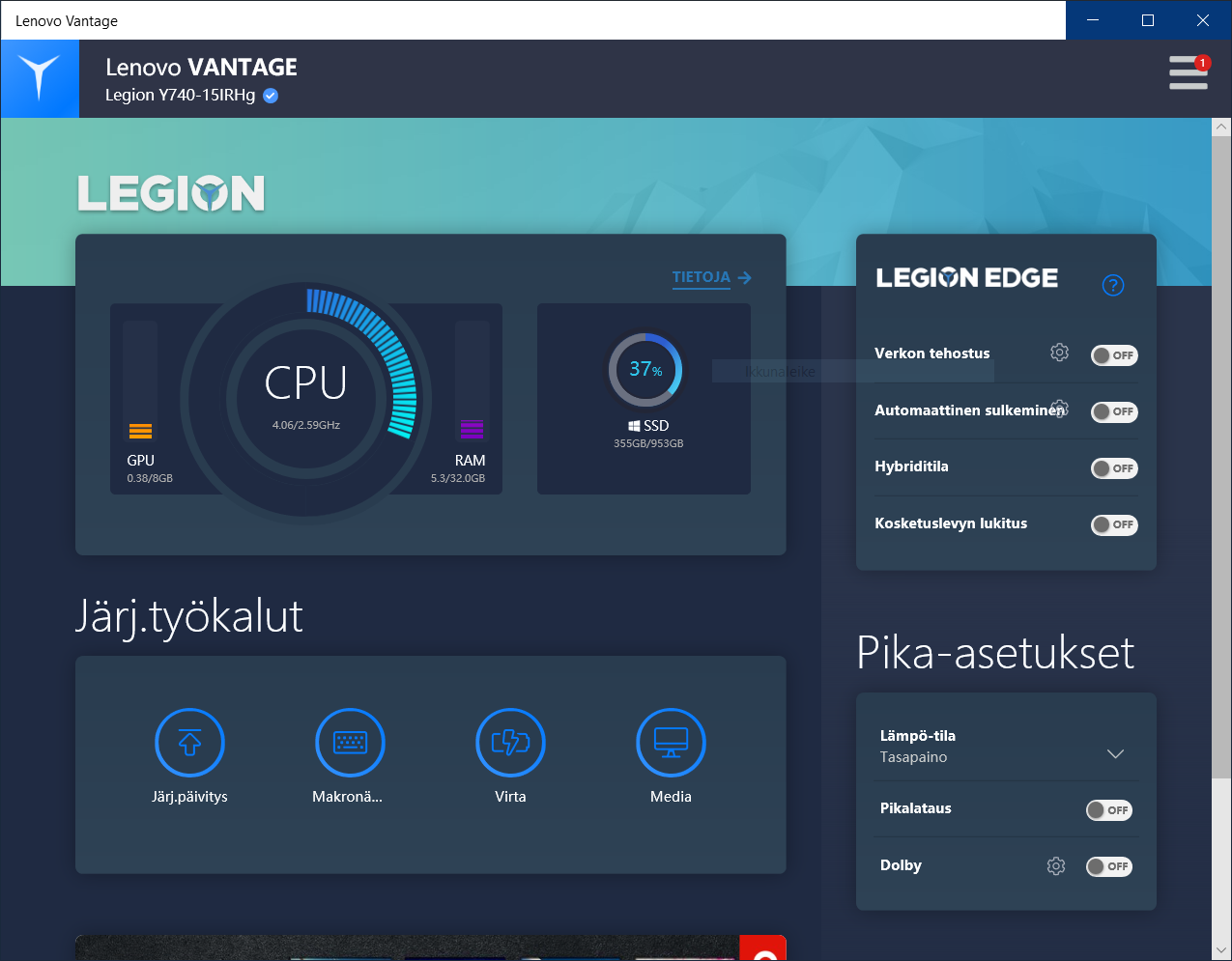Open the TIETOJA details link
Image resolution: width=1232 pixels, height=961 pixels.
[712, 277]
